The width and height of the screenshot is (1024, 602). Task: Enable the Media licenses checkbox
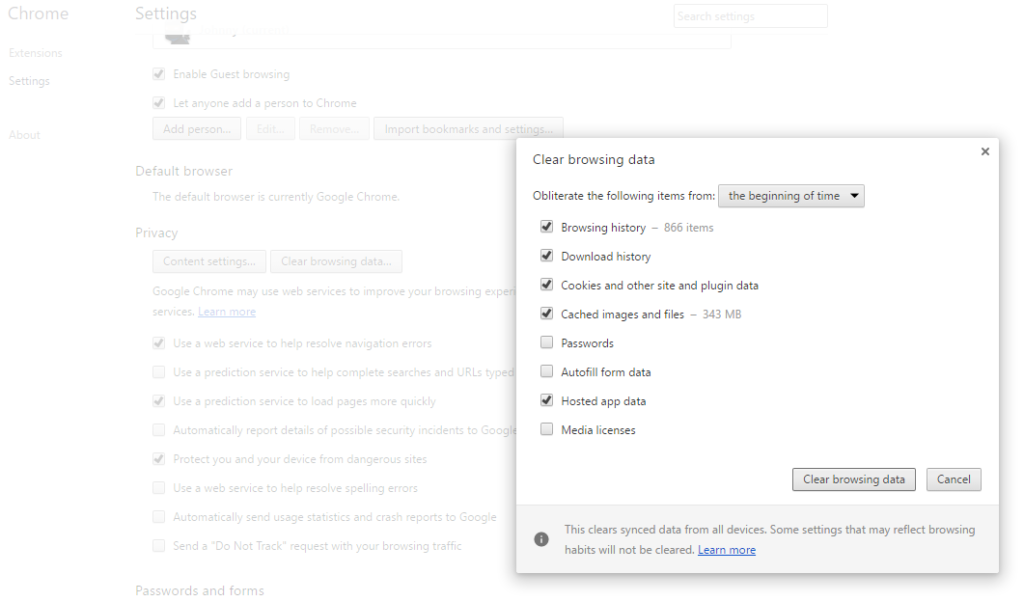tap(546, 430)
